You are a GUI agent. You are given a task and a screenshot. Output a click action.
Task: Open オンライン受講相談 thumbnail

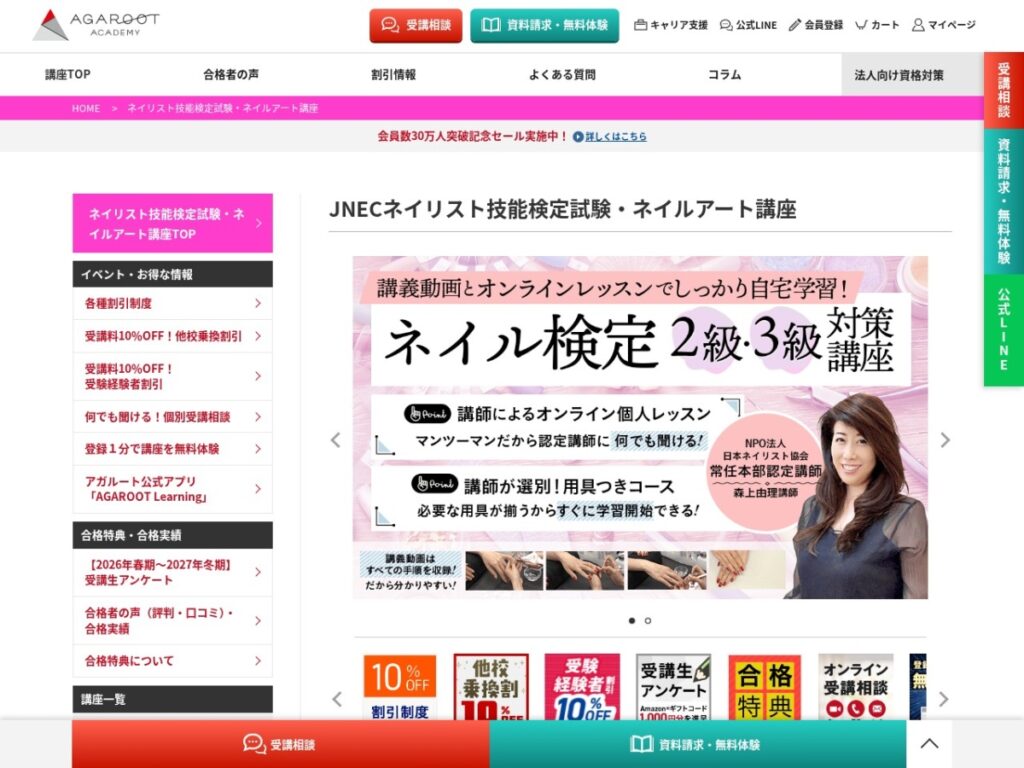(x=856, y=687)
